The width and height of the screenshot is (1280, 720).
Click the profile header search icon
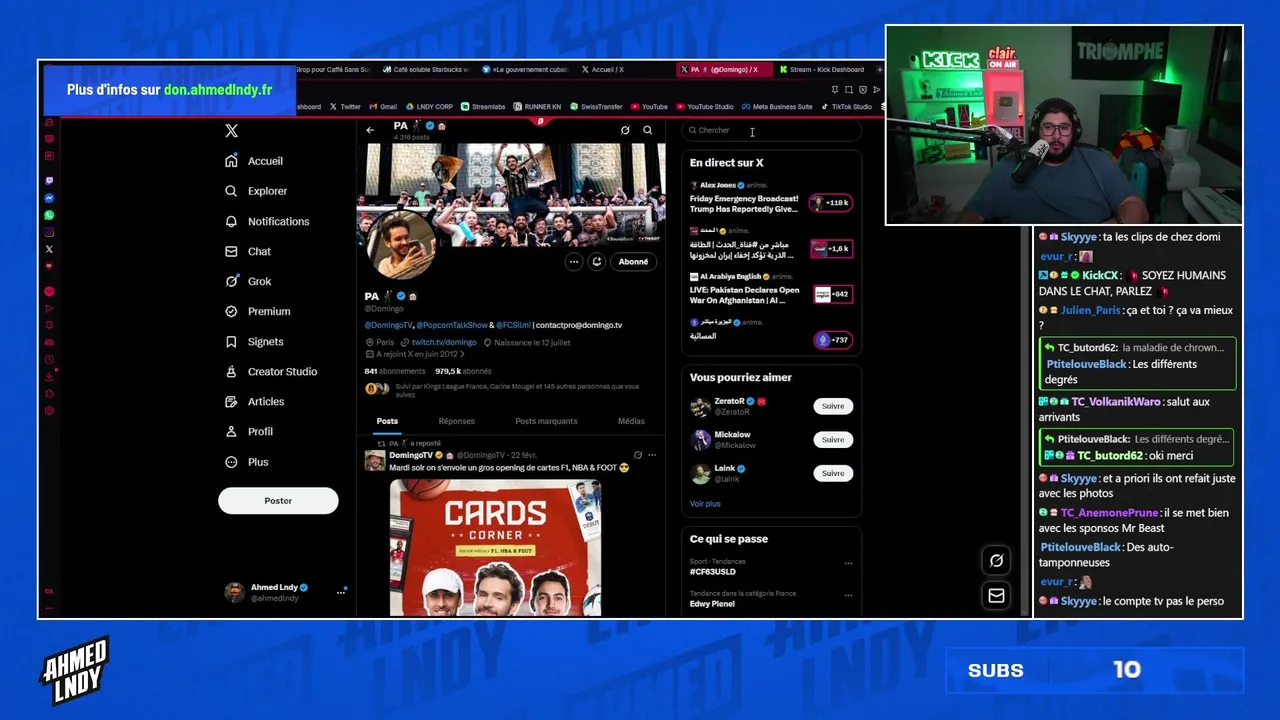(648, 130)
